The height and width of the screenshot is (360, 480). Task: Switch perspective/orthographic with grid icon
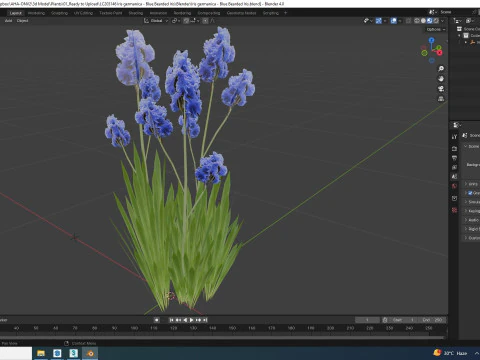441,99
